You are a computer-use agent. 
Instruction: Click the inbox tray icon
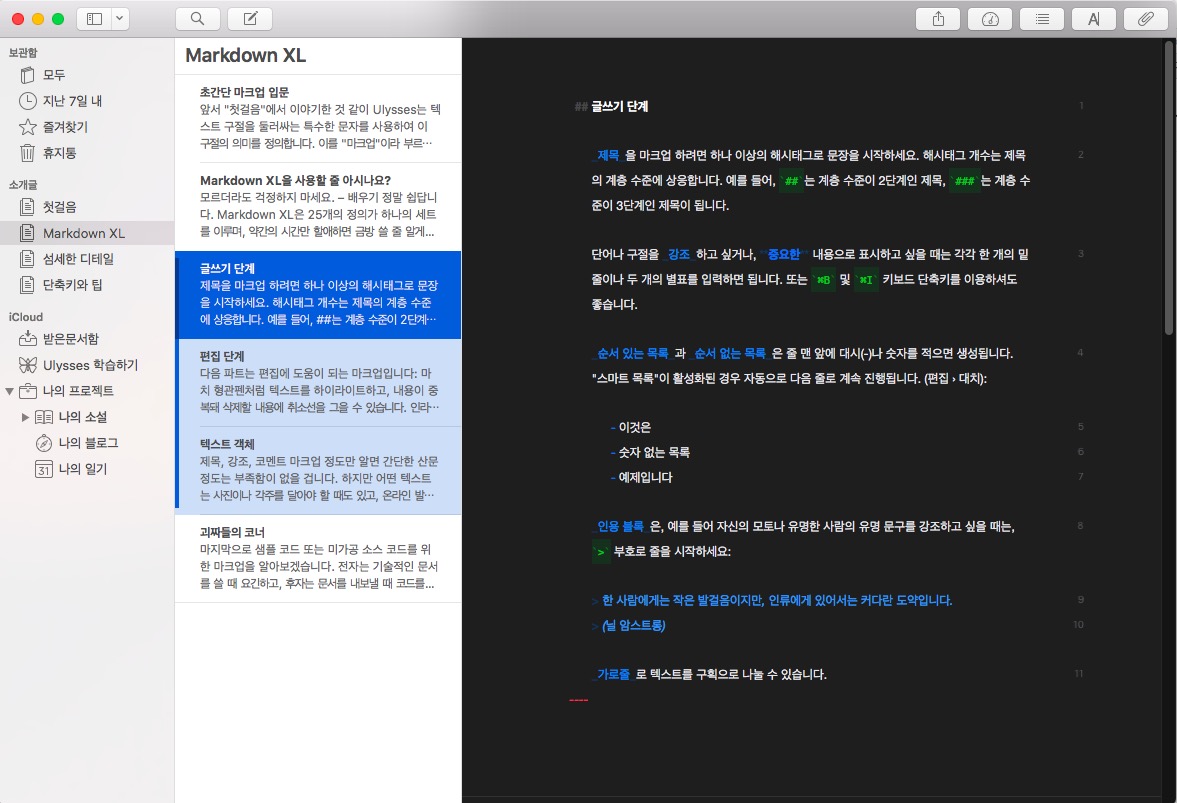(x=27, y=338)
